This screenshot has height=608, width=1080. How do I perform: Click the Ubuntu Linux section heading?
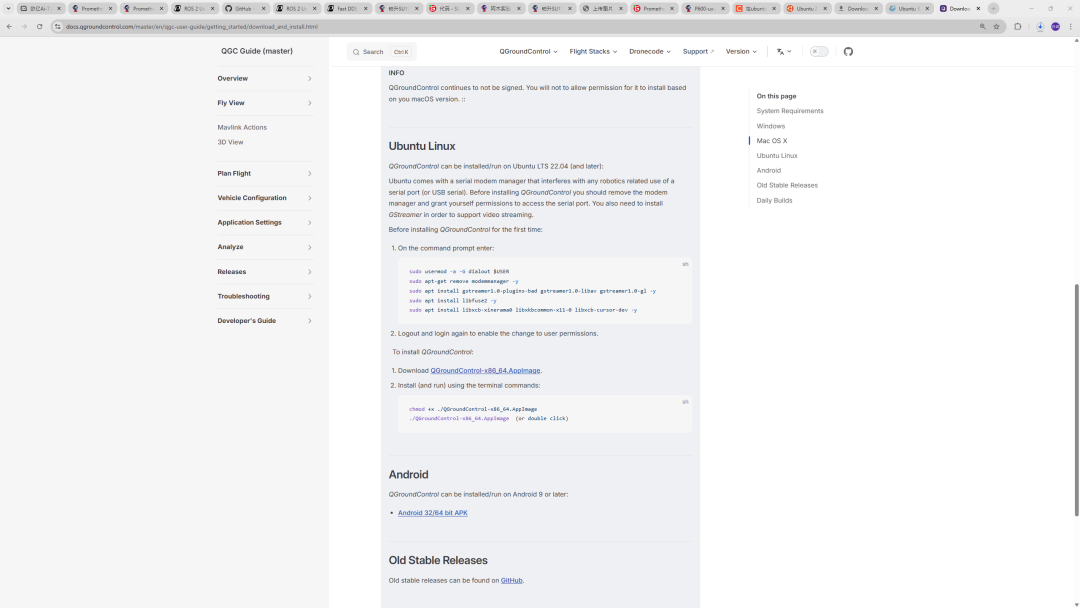point(422,146)
